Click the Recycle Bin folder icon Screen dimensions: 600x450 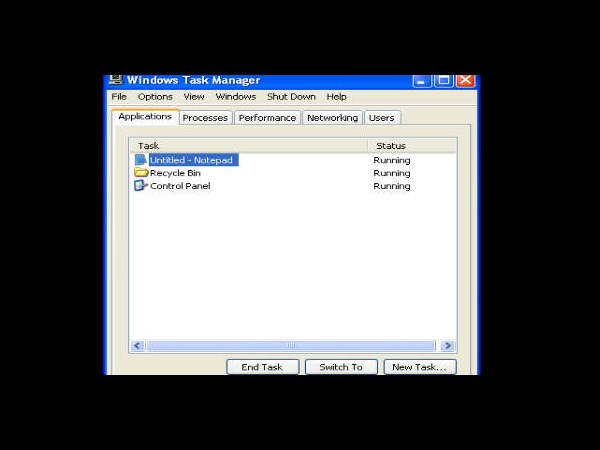(x=140, y=173)
